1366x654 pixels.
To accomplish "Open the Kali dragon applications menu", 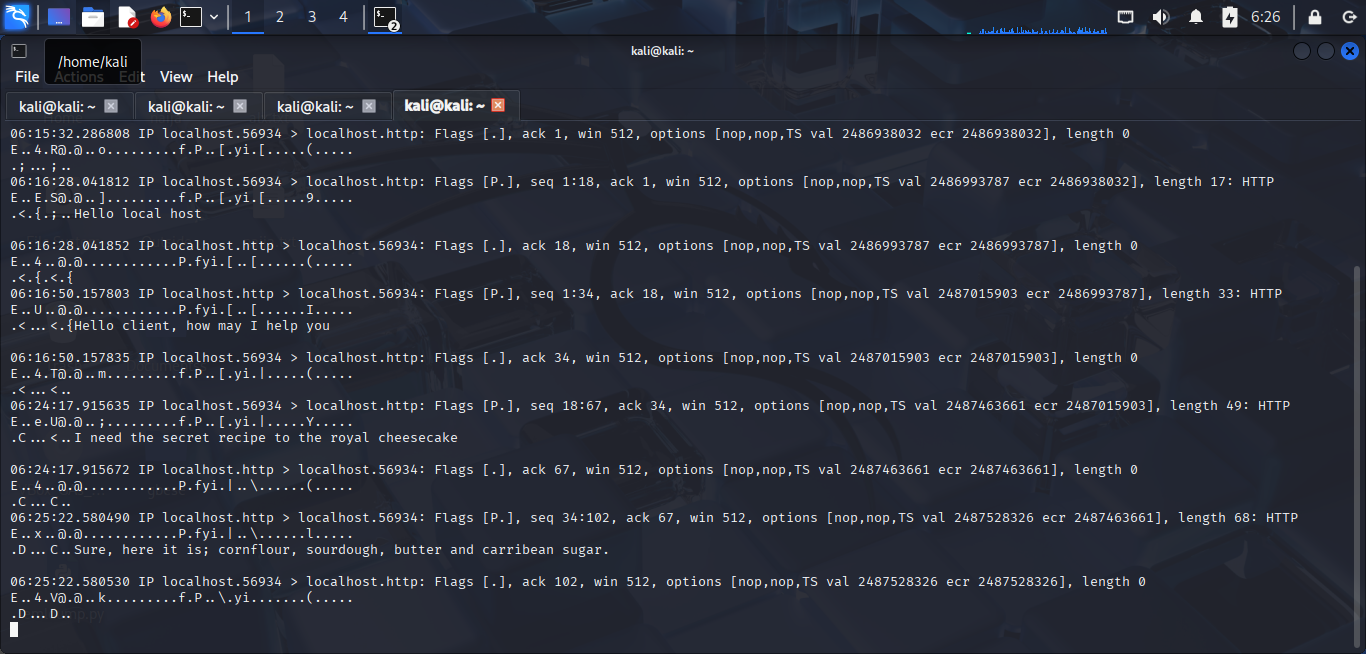I will click(17, 17).
